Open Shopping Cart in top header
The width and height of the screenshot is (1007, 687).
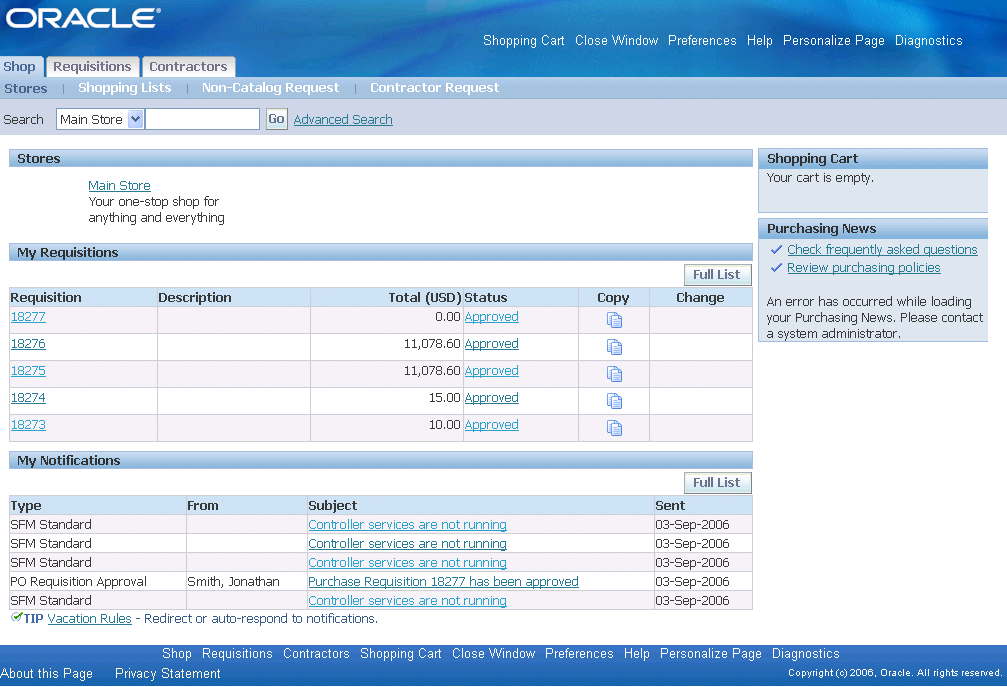523,40
